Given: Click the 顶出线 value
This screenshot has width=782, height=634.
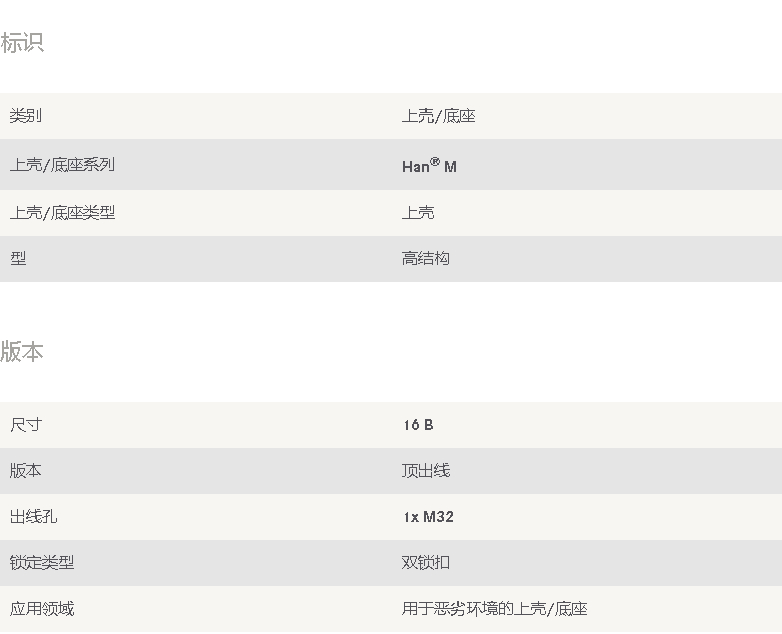Looking at the screenshot, I should pos(426,470).
